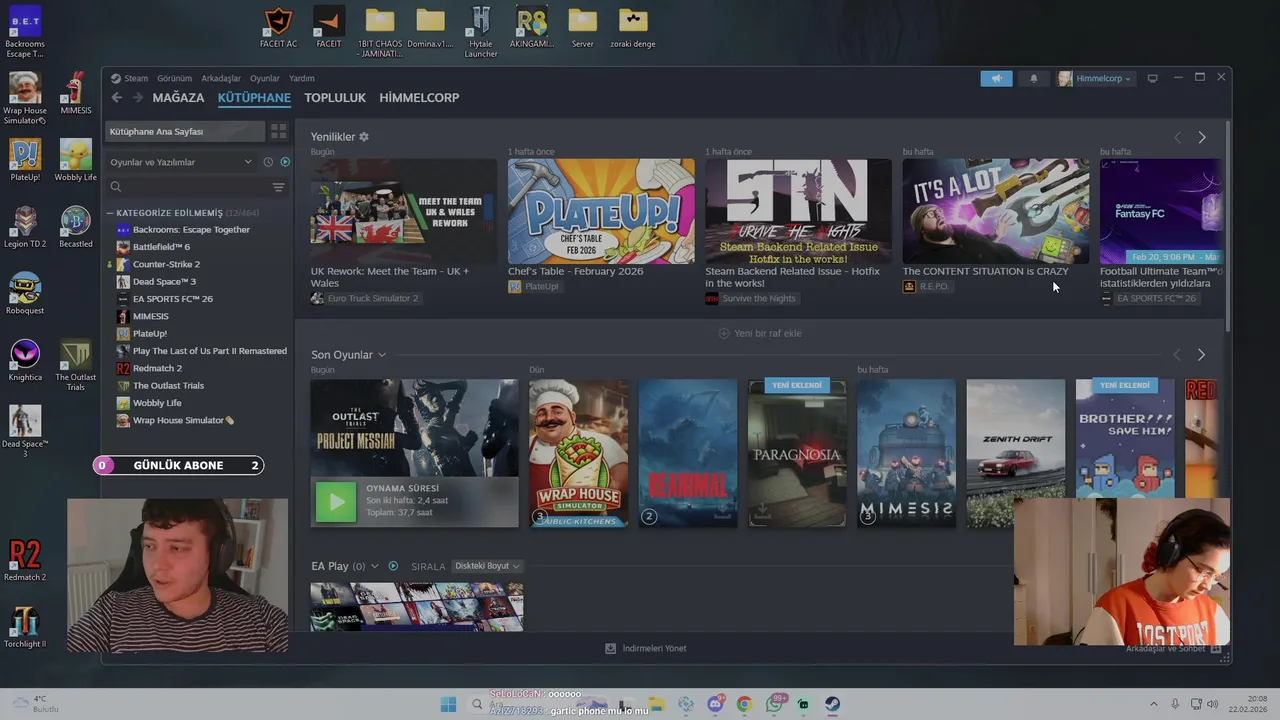Click Kütüphane Ana Sayfası button

(x=186, y=131)
